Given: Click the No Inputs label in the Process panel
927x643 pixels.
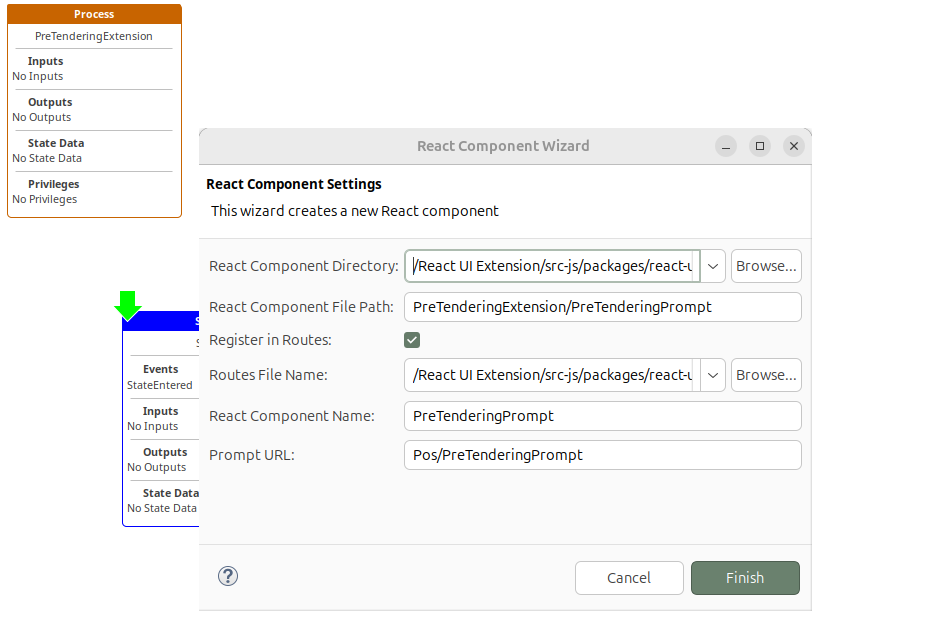Looking at the screenshot, I should (x=37, y=76).
